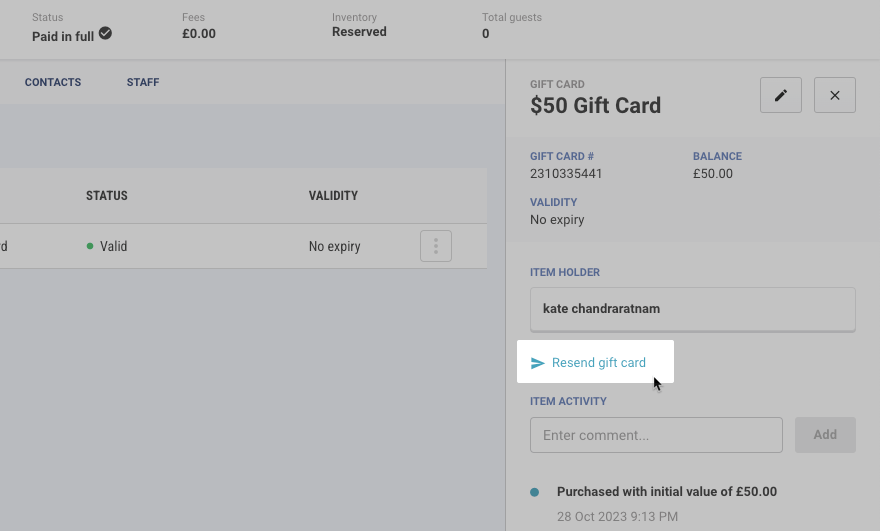Click the paper plane send icon
The image size is (880, 531).
[x=538, y=363]
